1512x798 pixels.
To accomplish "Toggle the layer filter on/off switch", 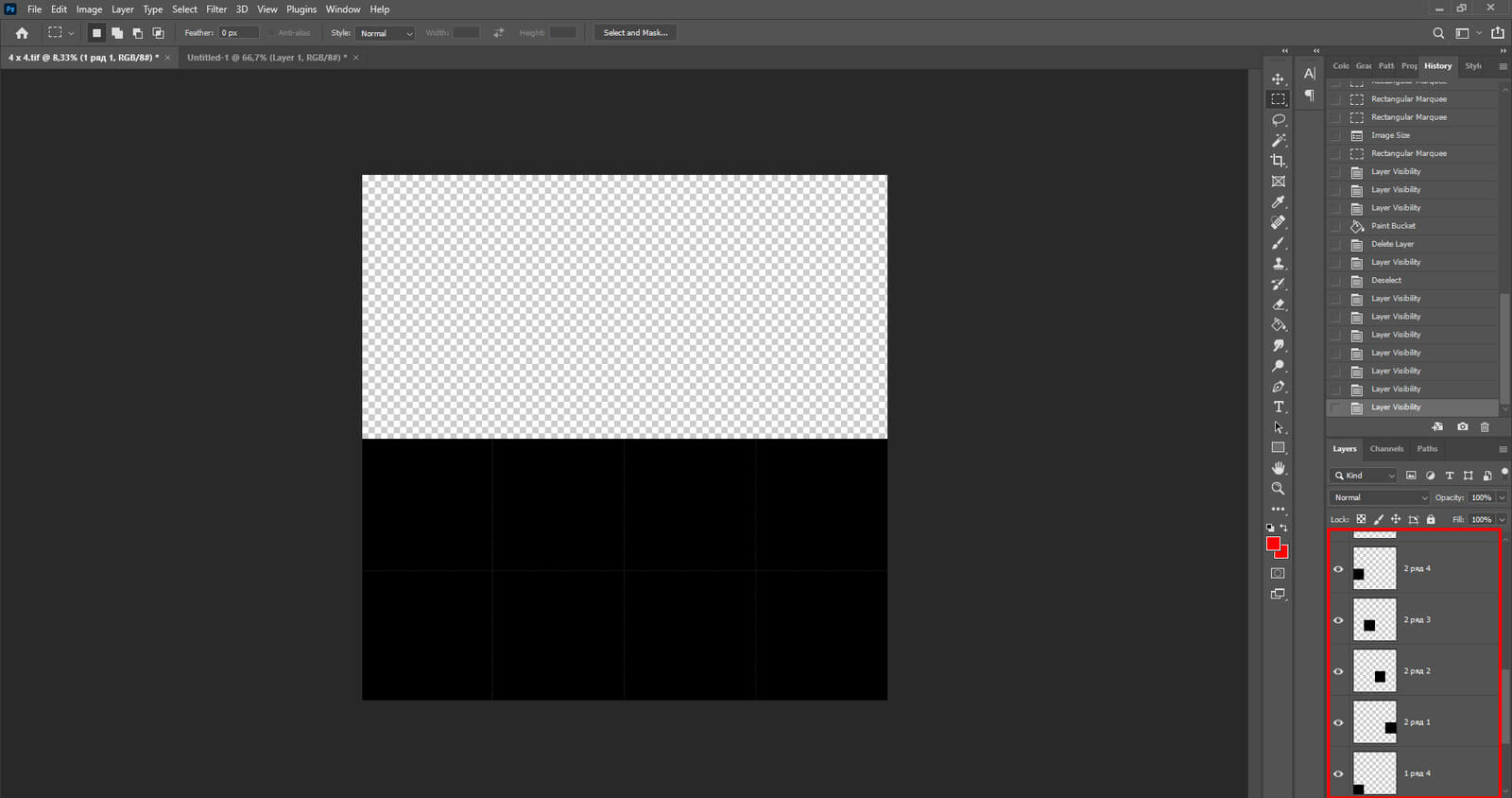I will (1503, 472).
